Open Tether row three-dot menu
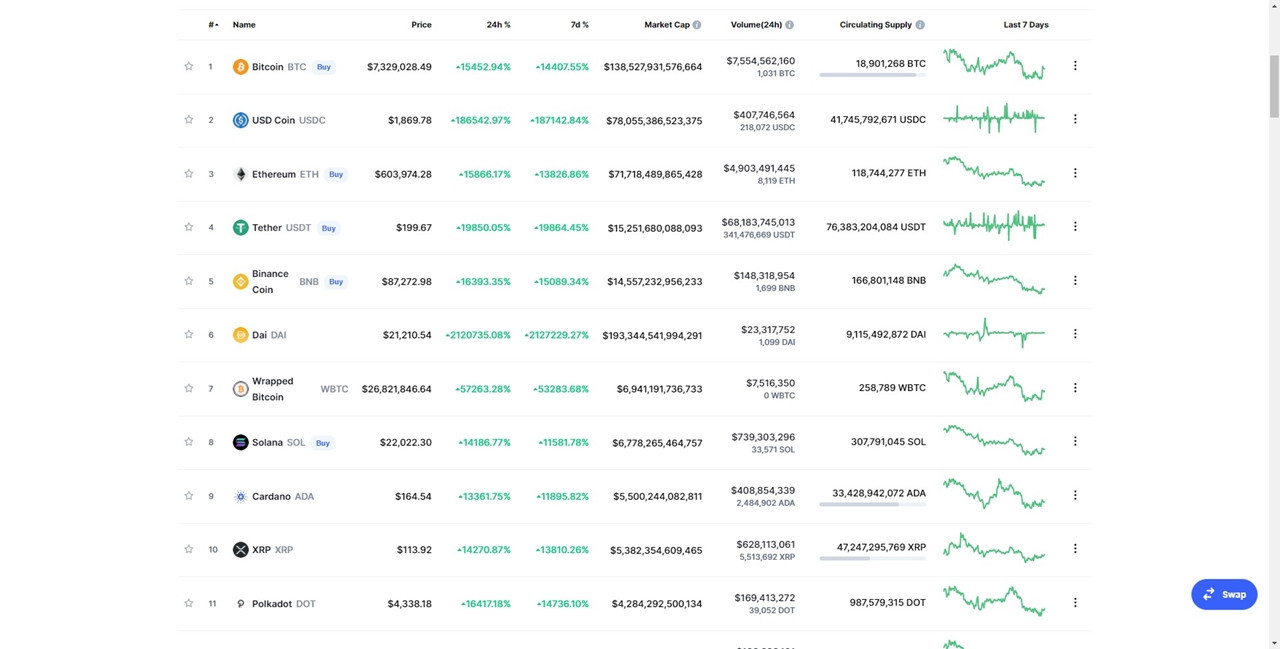1280x649 pixels. tap(1075, 226)
